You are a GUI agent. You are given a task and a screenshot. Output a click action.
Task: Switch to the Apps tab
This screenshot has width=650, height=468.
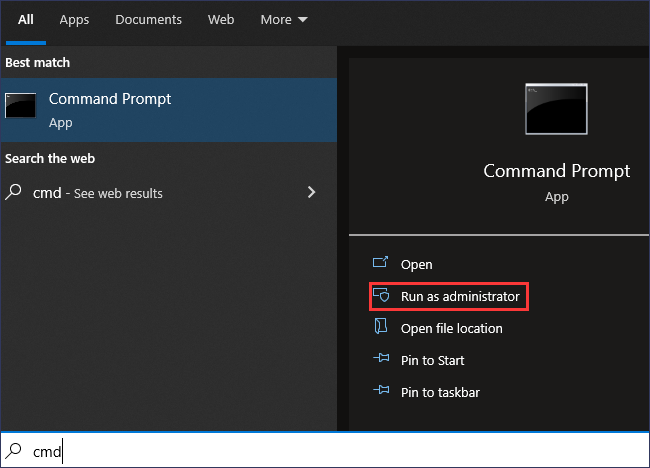(74, 20)
